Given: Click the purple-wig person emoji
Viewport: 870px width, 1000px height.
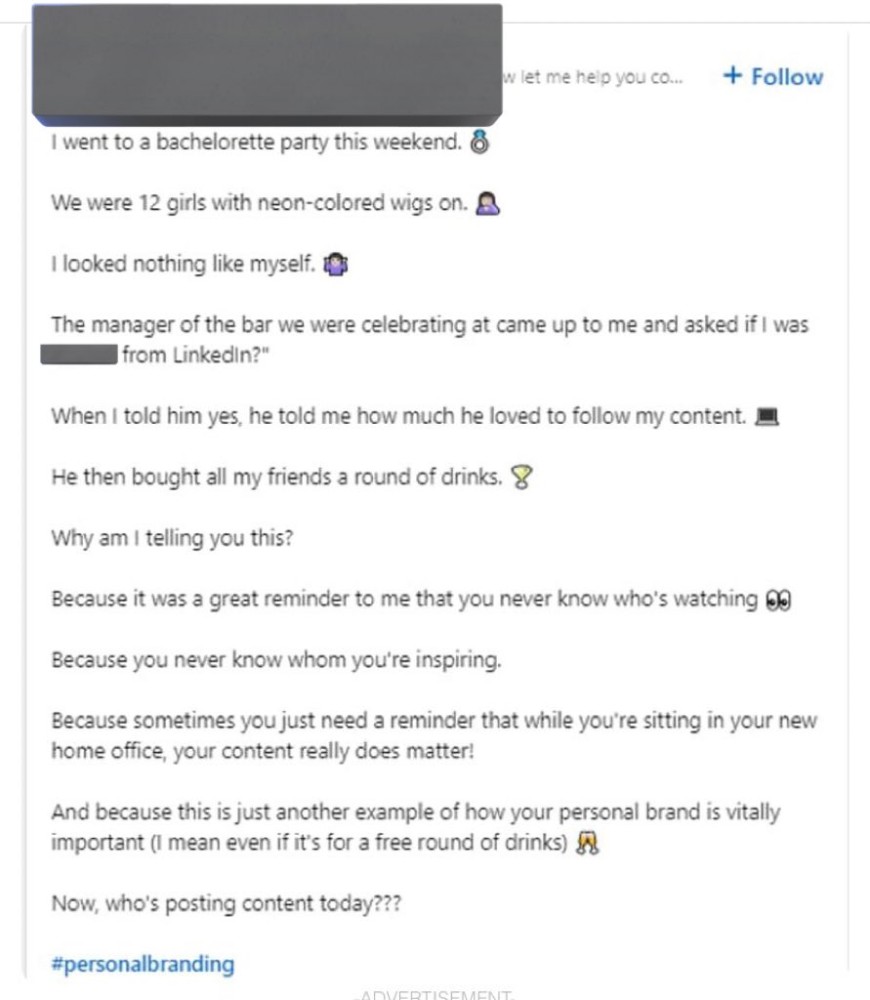Looking at the screenshot, I should pyautogui.click(x=488, y=205).
